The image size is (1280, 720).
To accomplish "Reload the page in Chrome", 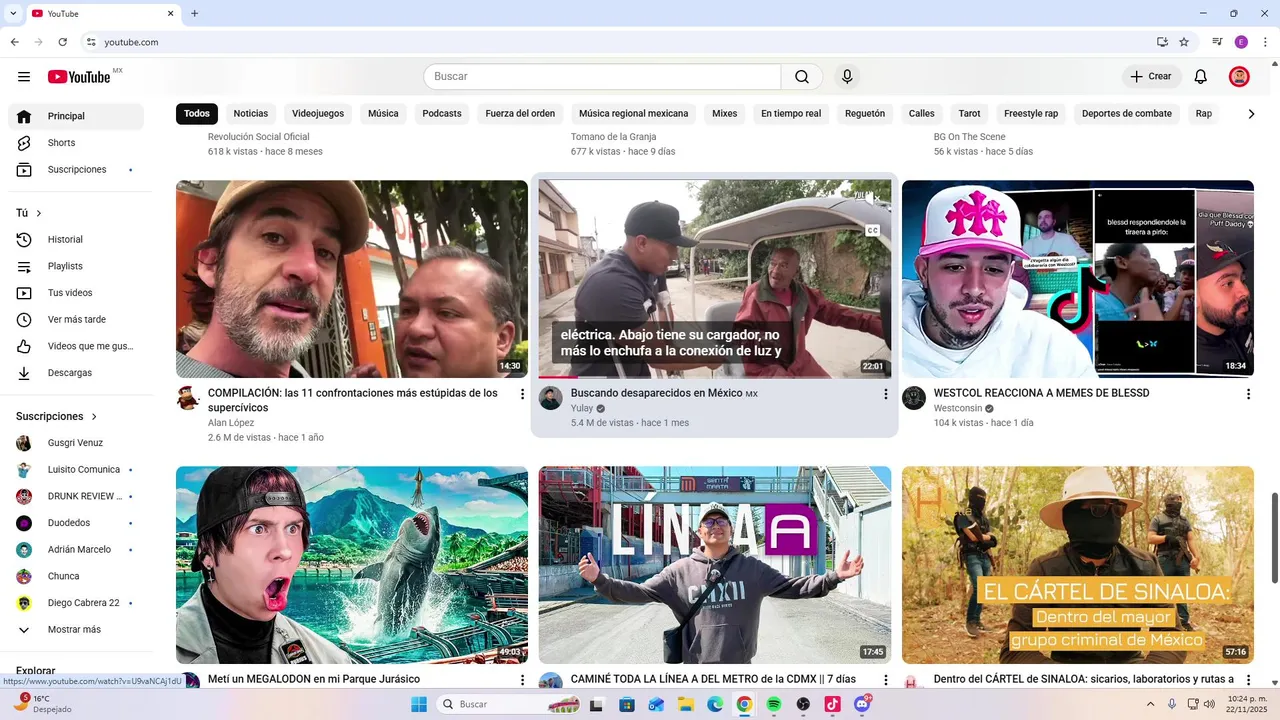I will [63, 42].
